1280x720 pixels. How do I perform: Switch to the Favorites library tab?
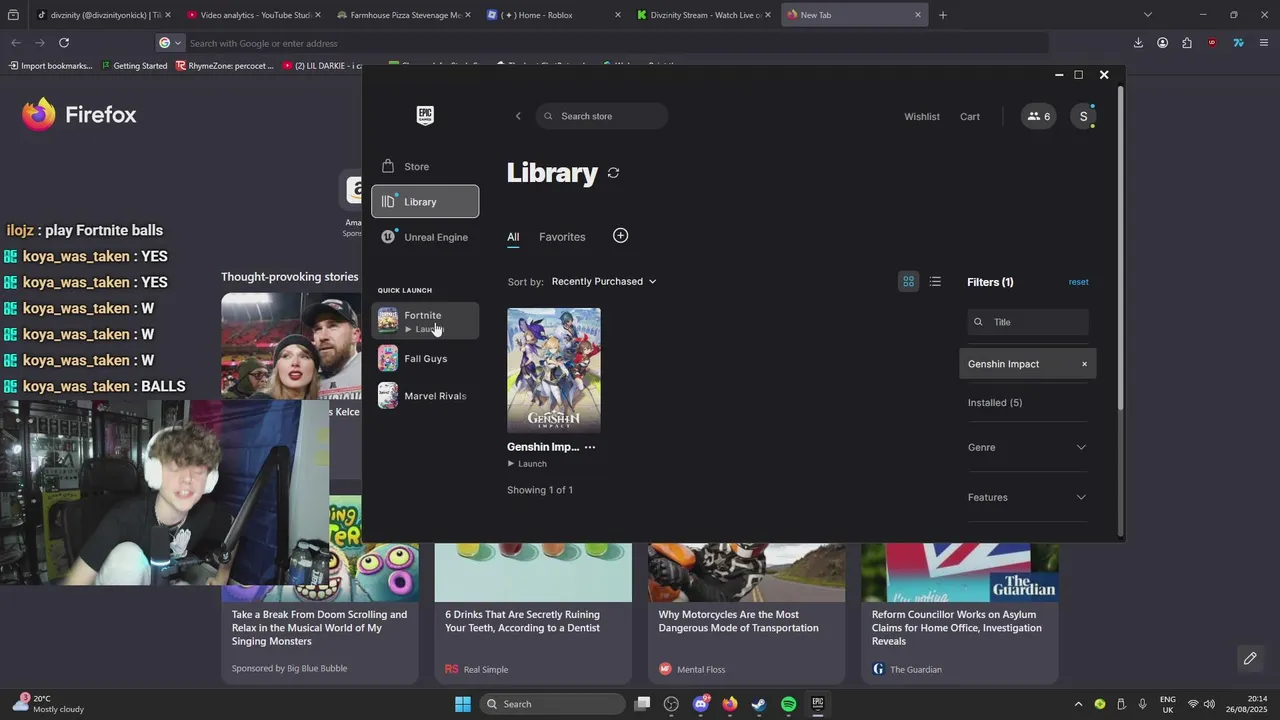click(x=562, y=237)
